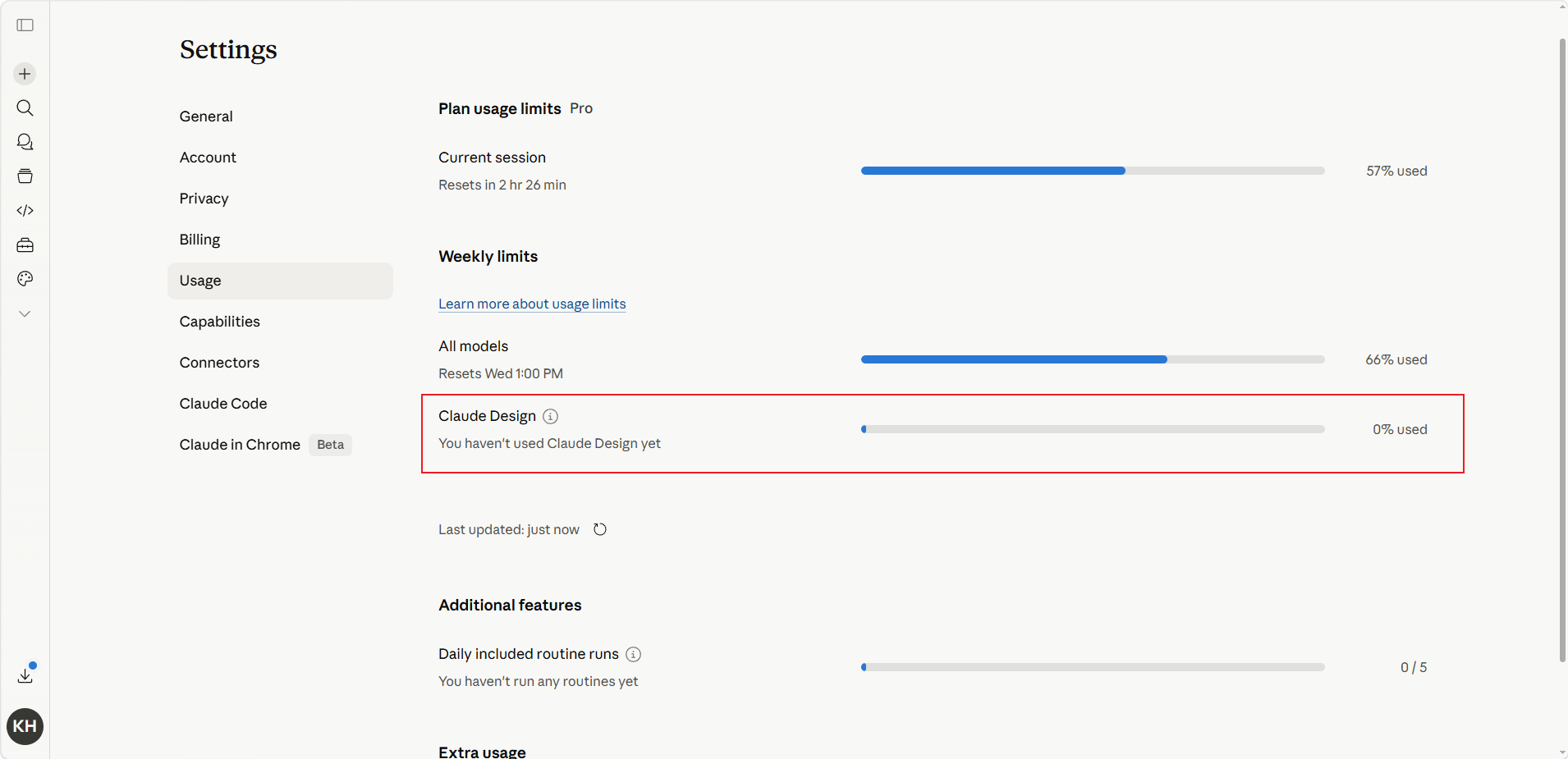Image resolution: width=1568 pixels, height=759 pixels.
Task: Click the "0 / 5" routine runs count
Action: [1414, 667]
